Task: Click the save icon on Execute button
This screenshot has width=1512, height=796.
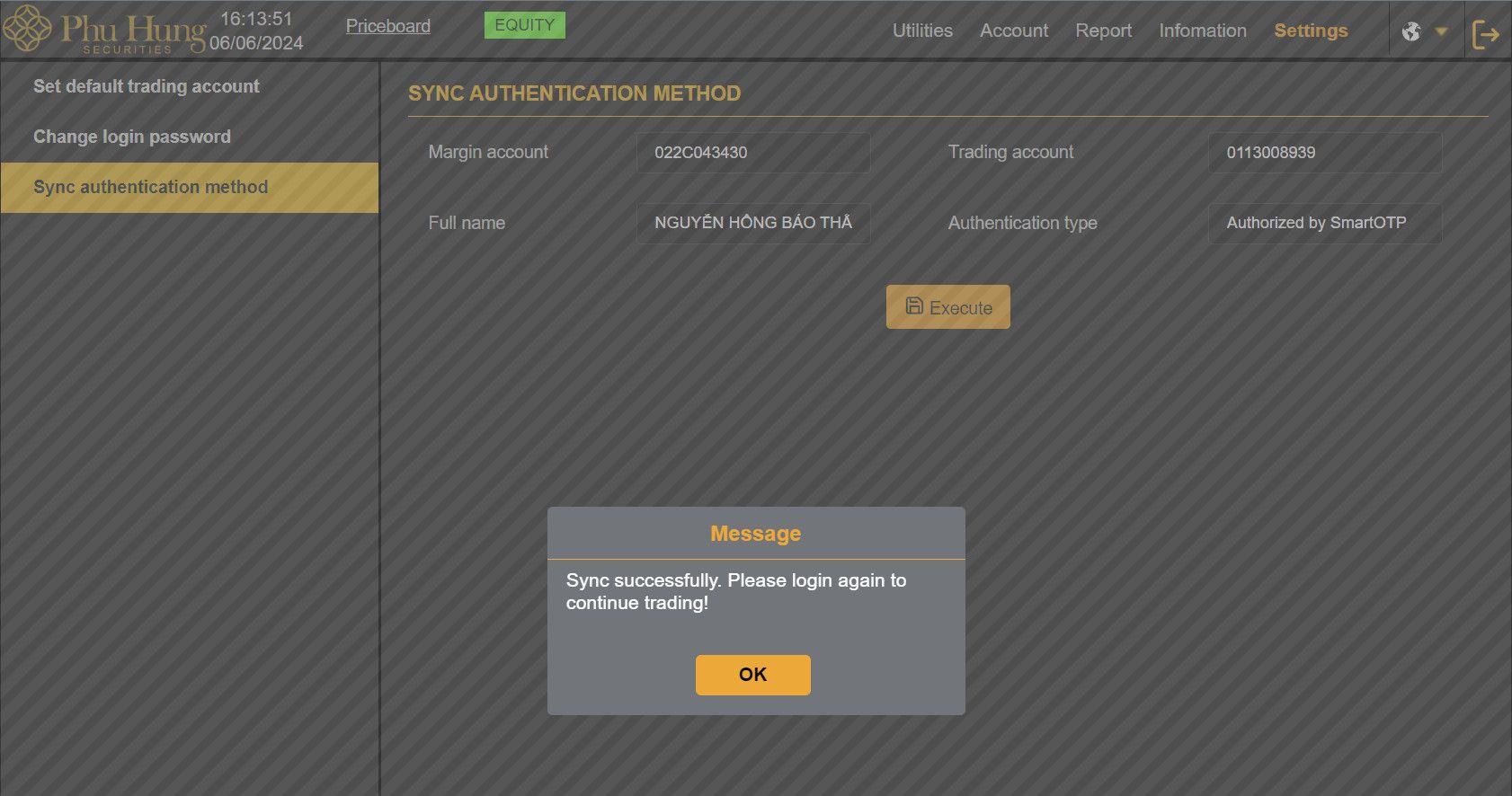Action: pos(913,306)
